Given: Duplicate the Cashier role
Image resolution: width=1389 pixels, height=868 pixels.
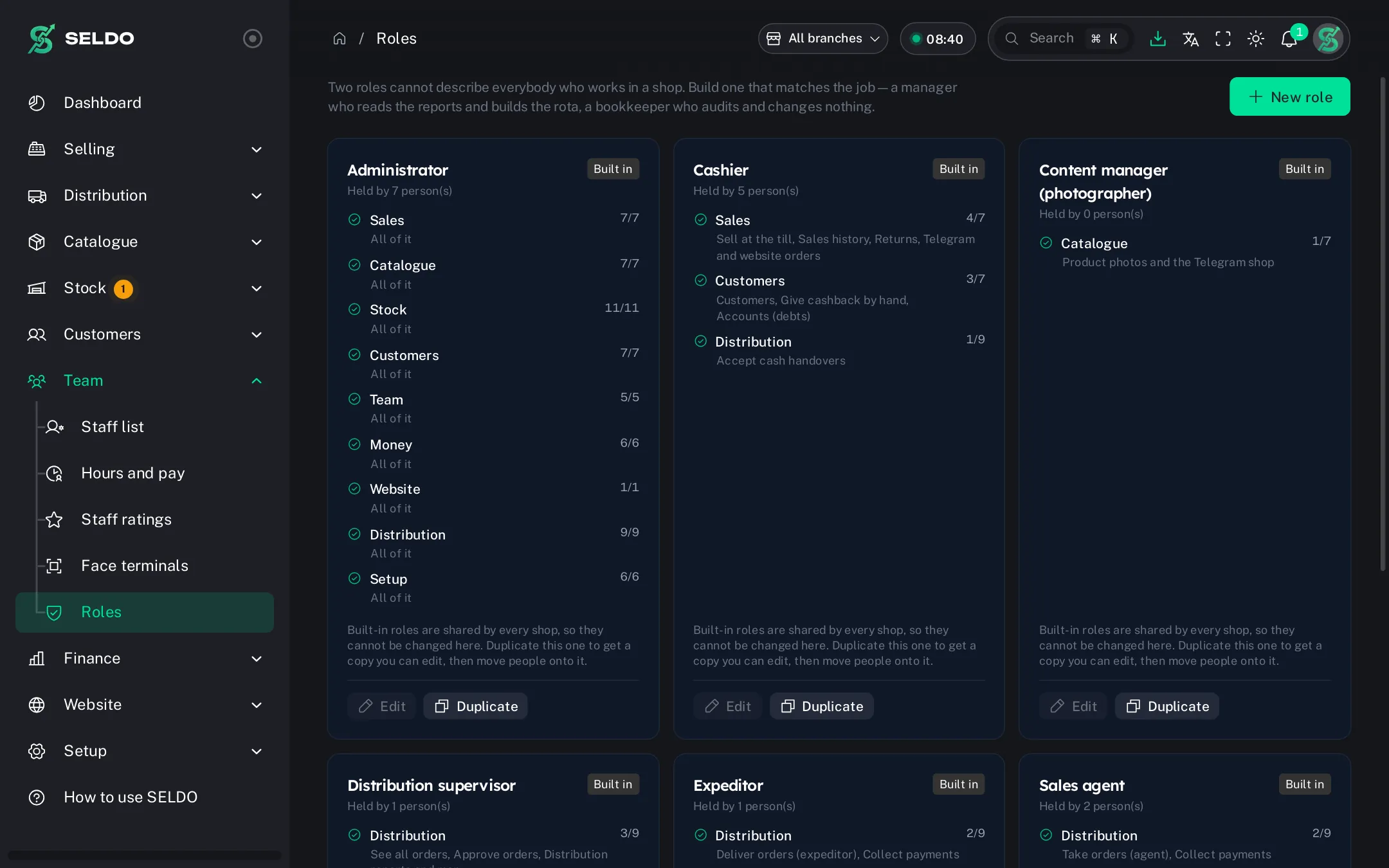Looking at the screenshot, I should point(822,706).
